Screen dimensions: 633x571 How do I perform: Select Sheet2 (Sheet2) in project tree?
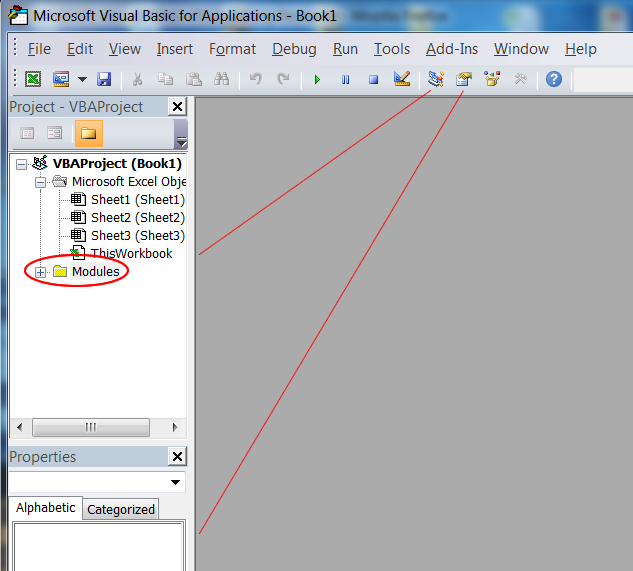pos(138,218)
